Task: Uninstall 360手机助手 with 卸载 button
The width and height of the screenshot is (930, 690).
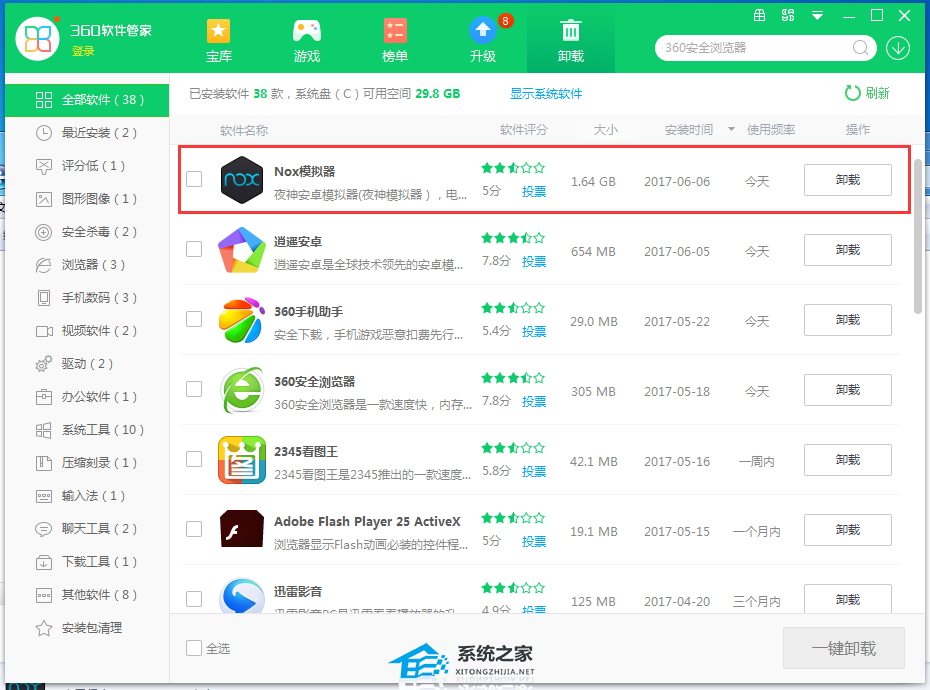Action: coord(848,320)
